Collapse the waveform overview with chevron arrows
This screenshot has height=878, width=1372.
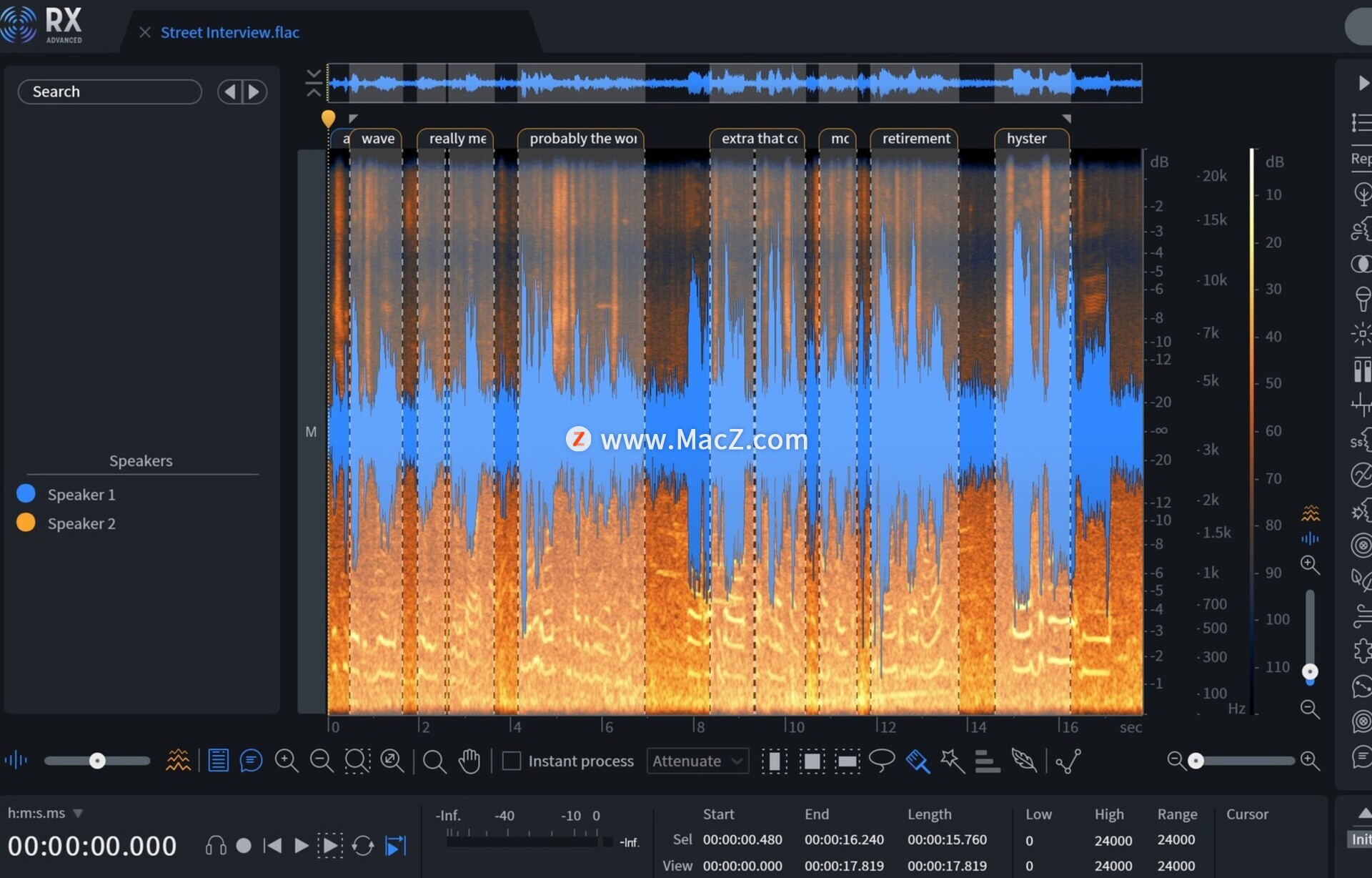coord(314,83)
